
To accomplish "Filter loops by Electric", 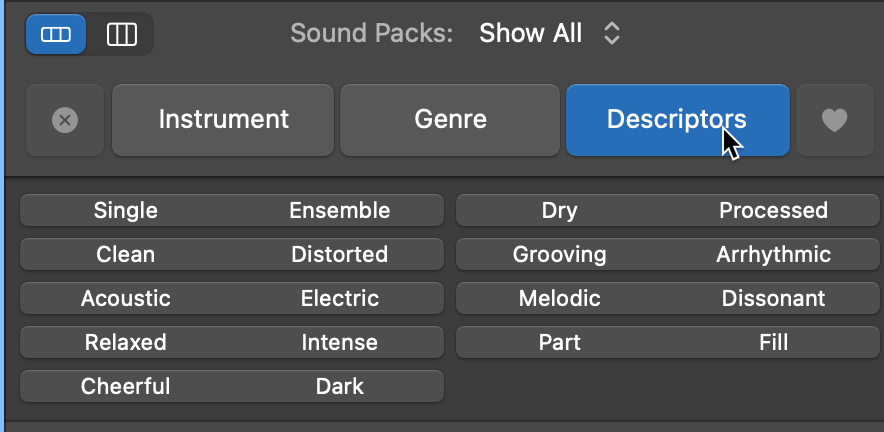I will click(339, 298).
